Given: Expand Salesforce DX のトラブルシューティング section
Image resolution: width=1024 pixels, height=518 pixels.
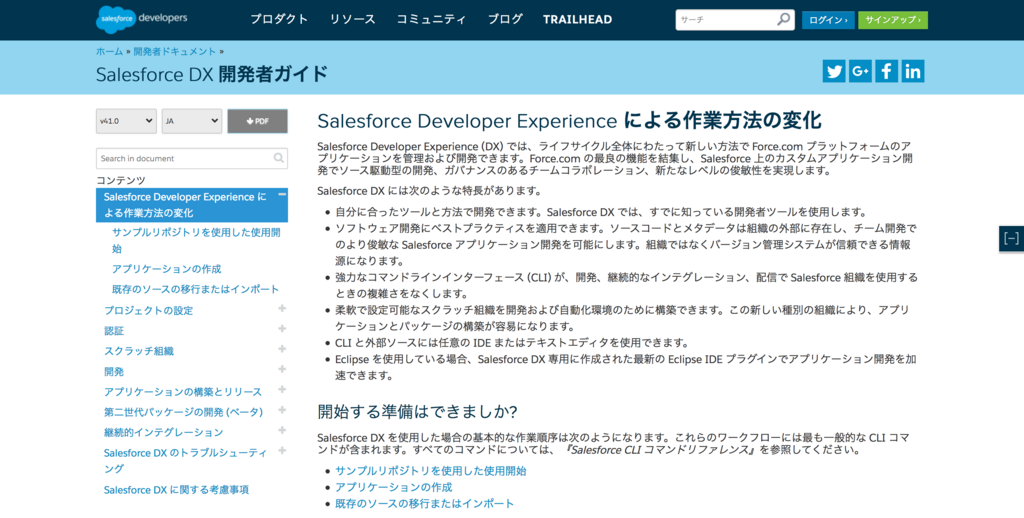Looking at the screenshot, I should [282, 450].
